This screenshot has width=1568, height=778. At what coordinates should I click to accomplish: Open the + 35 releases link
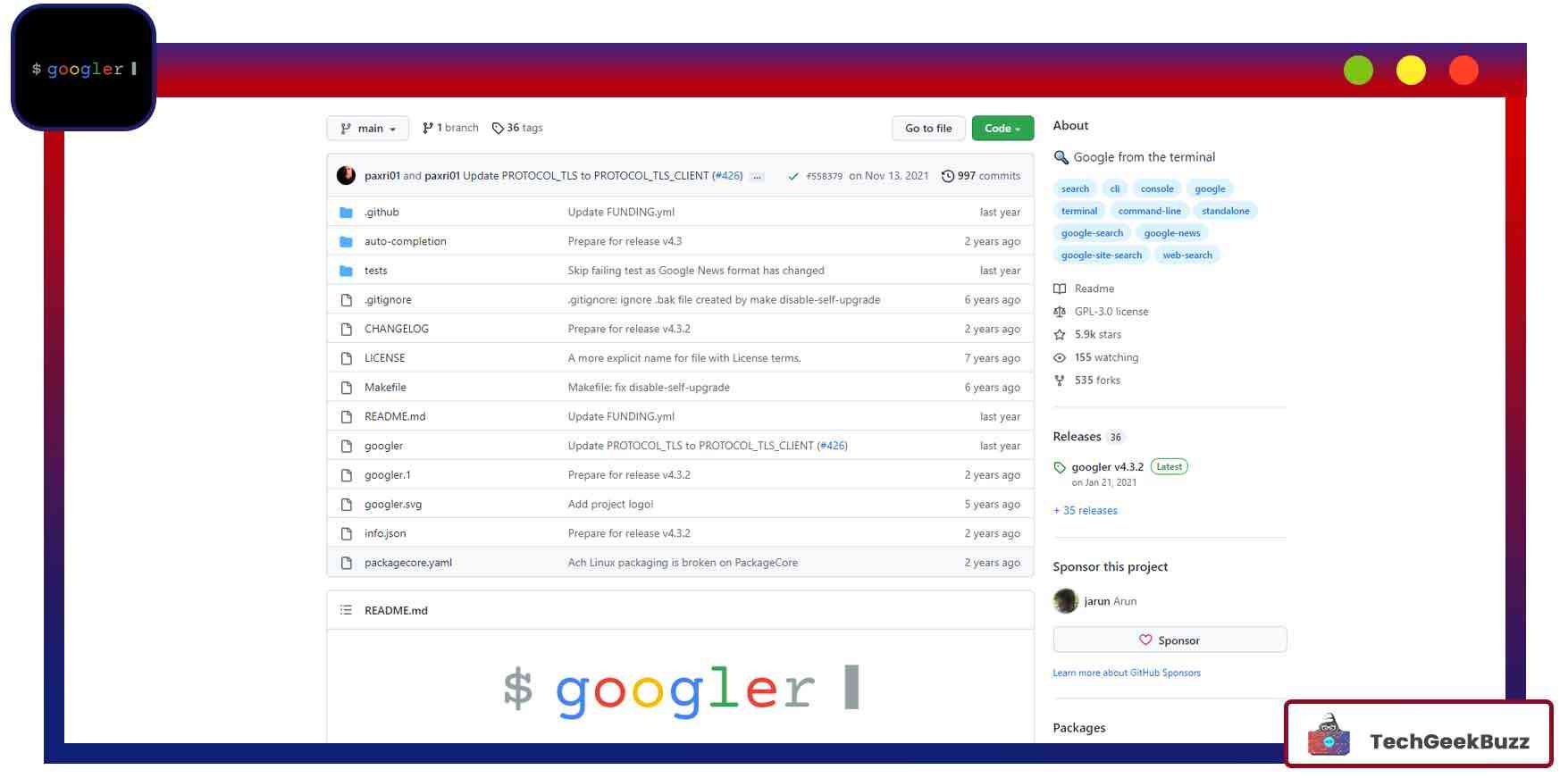(1085, 511)
